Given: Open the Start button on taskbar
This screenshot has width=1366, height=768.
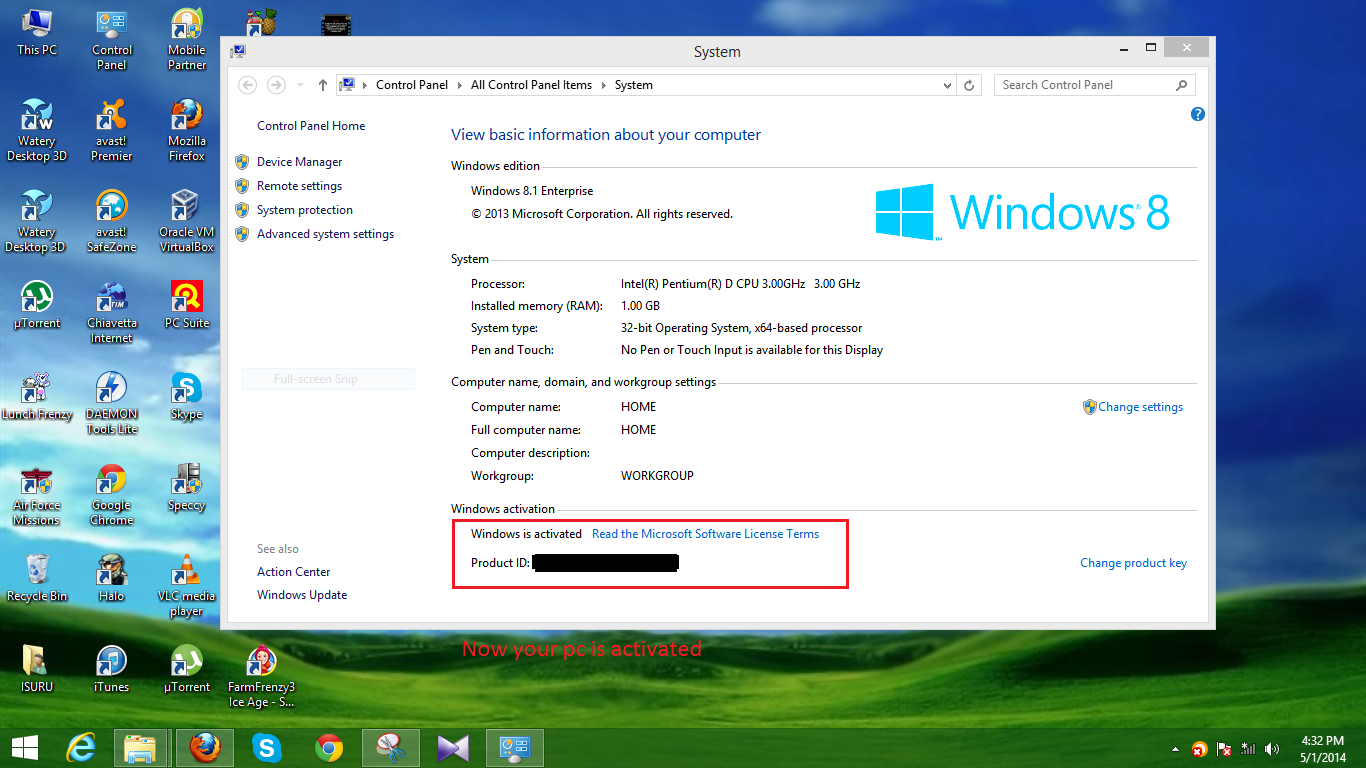Looking at the screenshot, I should 25,747.
